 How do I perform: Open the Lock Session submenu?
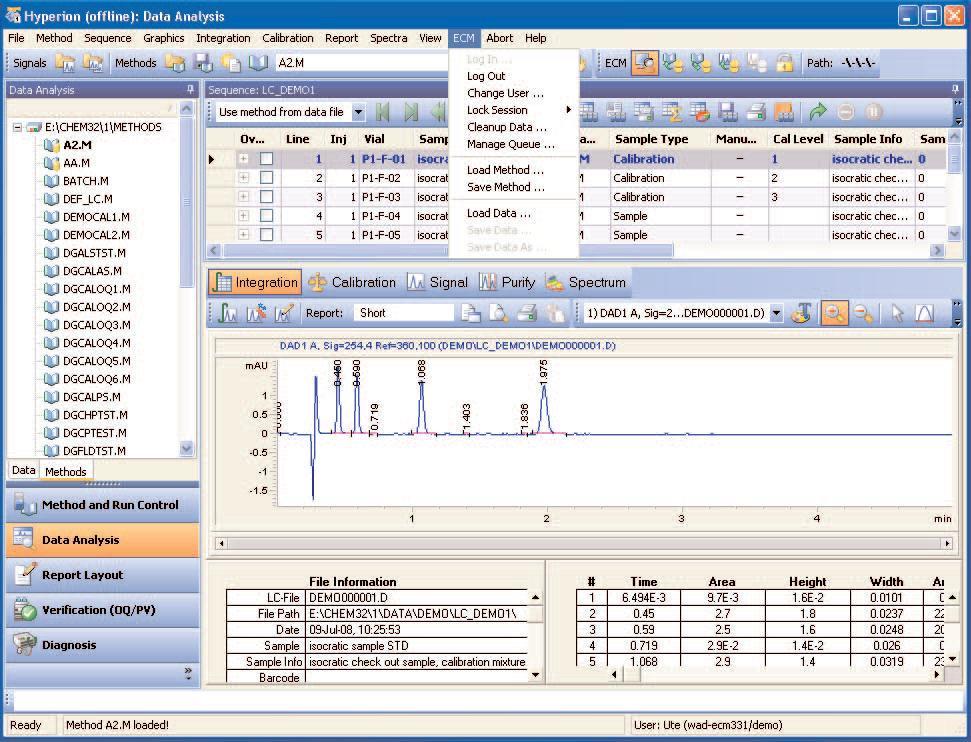pos(496,108)
